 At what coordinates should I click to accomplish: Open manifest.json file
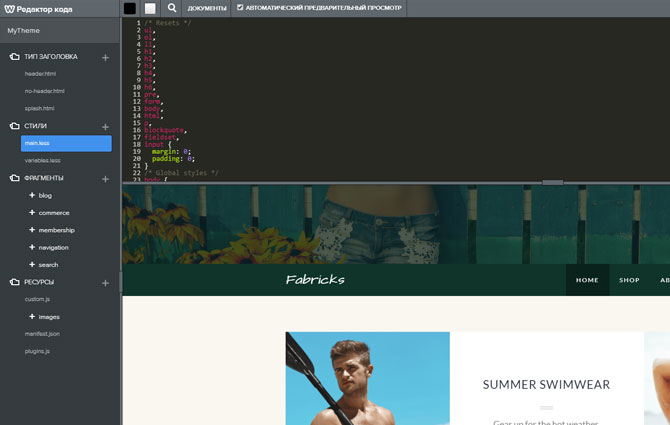[42, 334]
